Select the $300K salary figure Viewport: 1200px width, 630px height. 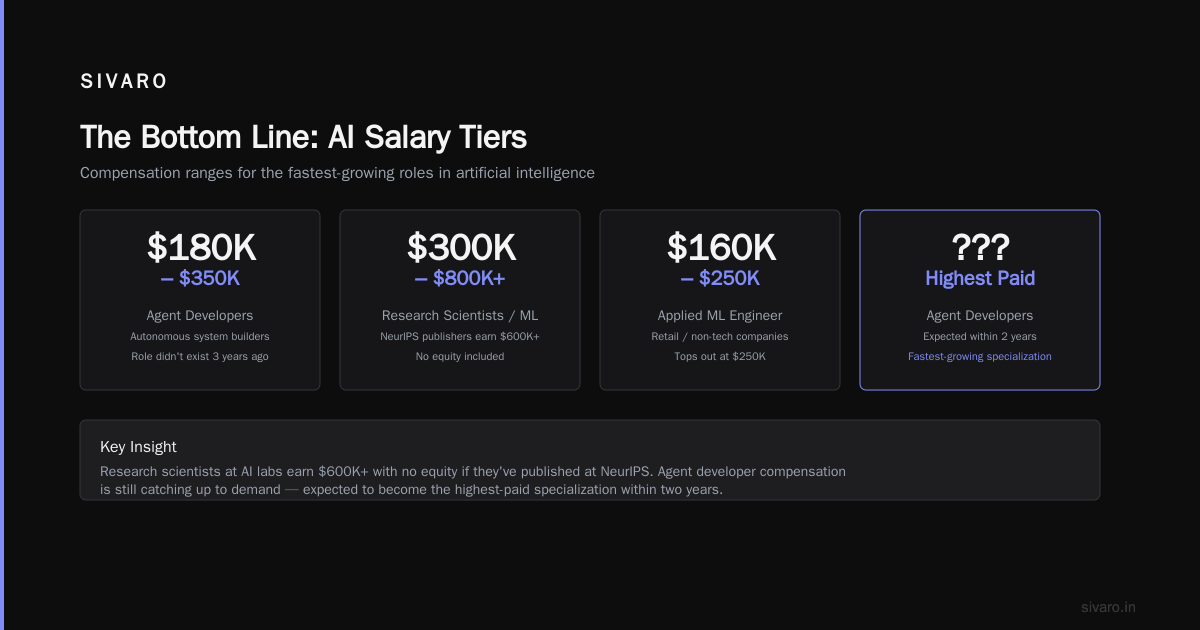coord(460,247)
